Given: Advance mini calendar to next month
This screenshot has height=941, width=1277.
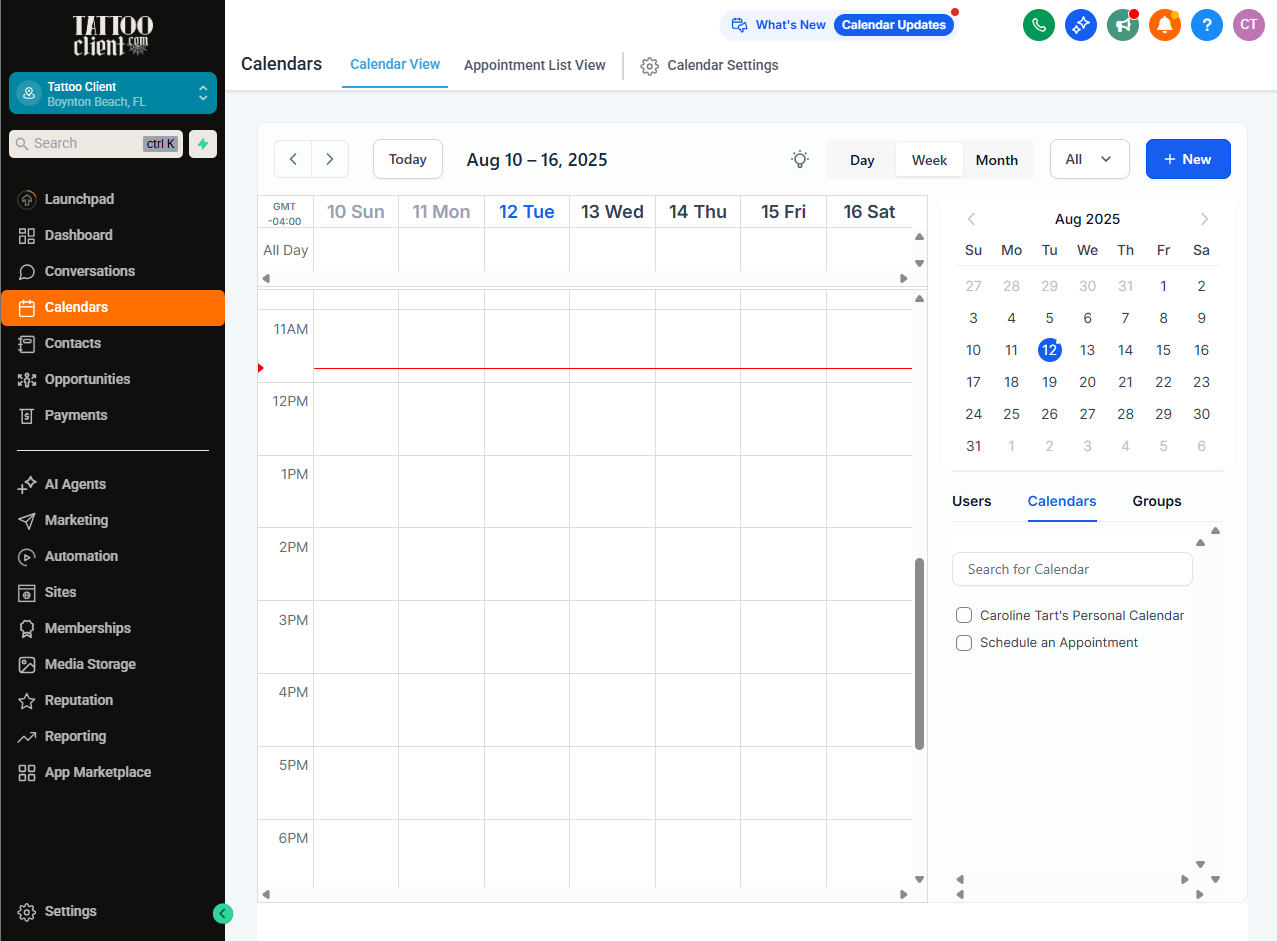Looking at the screenshot, I should 1204,219.
